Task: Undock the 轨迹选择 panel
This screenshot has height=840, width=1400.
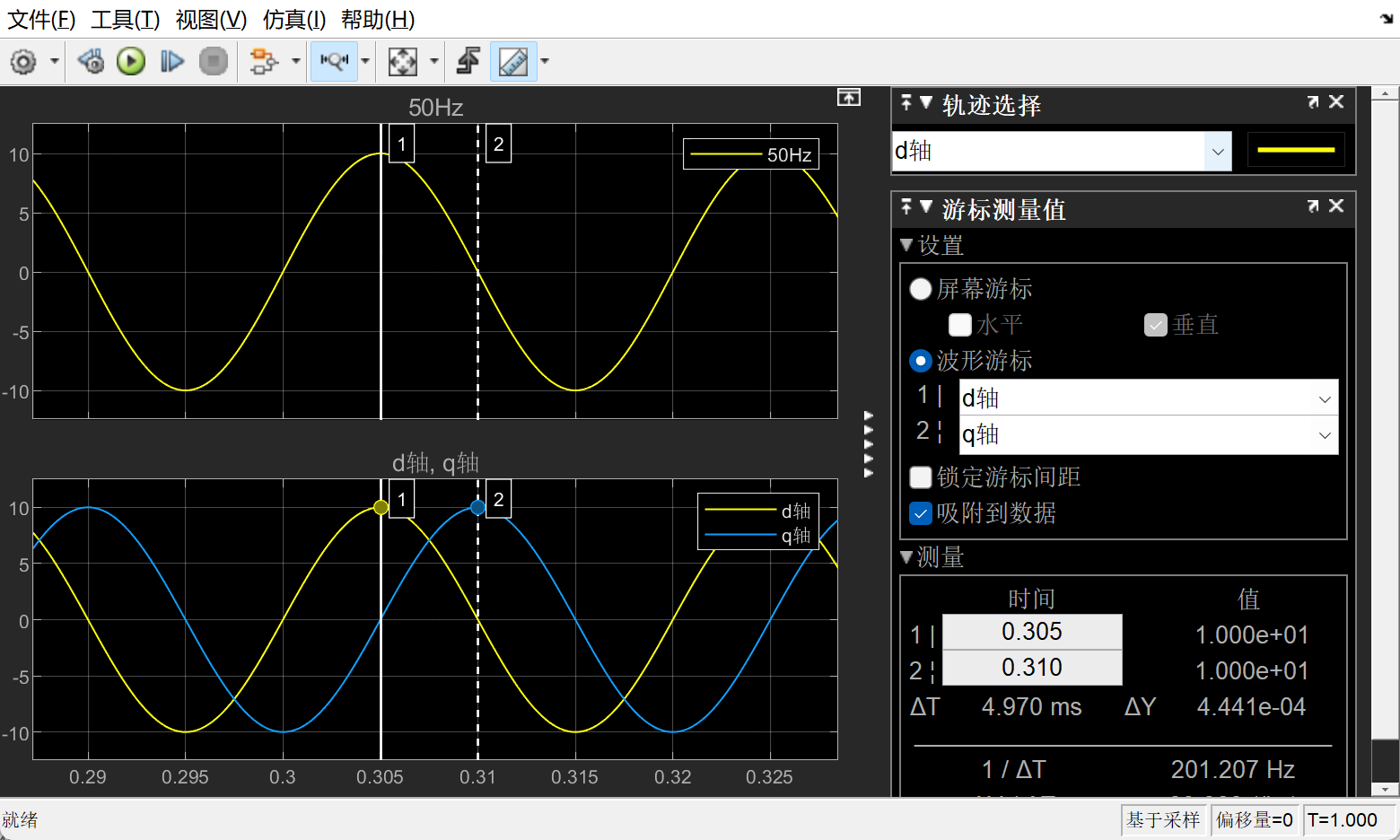Action: [1313, 102]
